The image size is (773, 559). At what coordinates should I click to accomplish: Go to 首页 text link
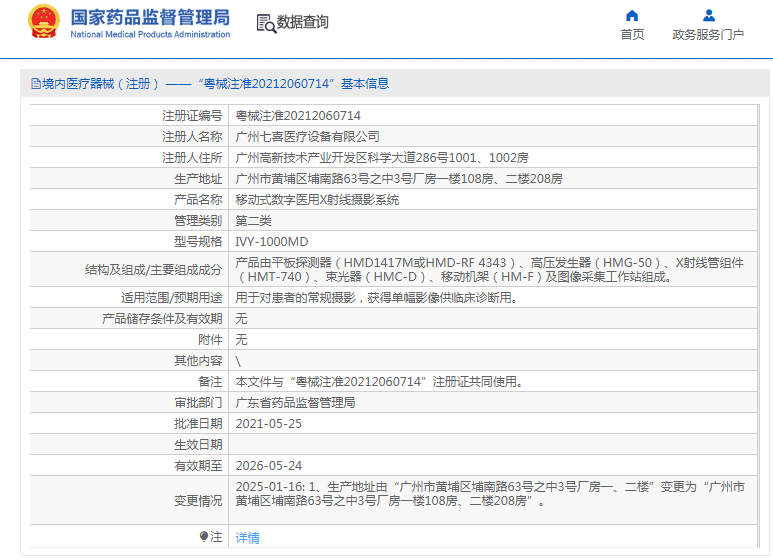(x=632, y=35)
